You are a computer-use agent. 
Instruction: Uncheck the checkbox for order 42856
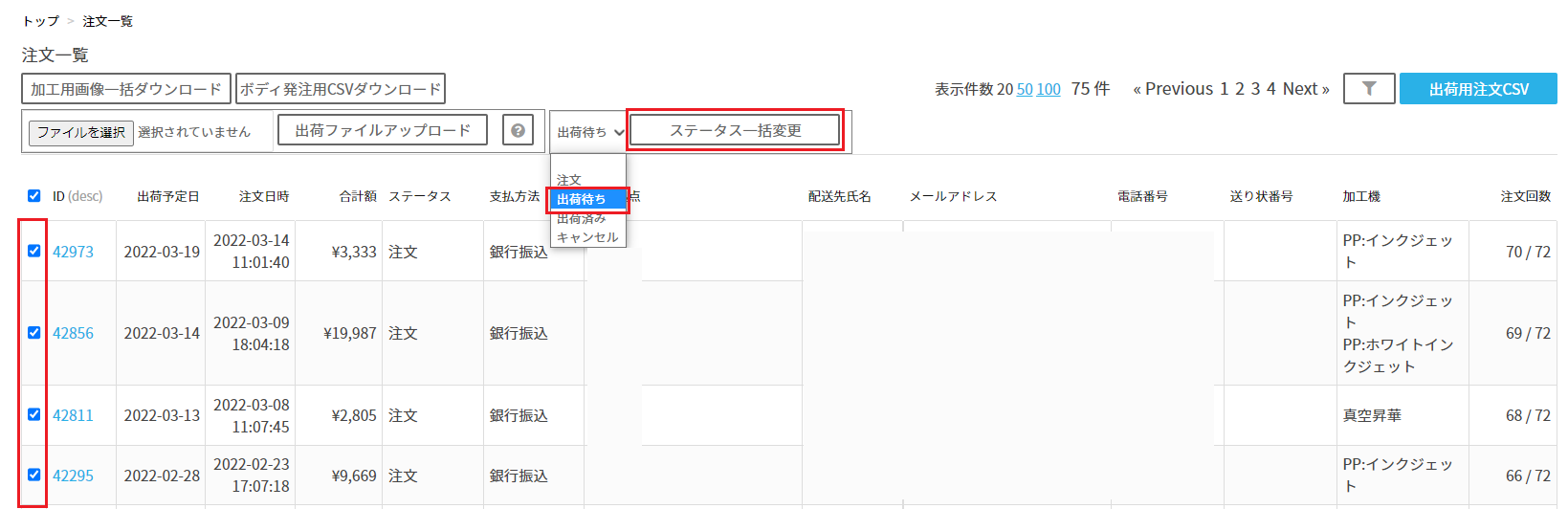34,333
